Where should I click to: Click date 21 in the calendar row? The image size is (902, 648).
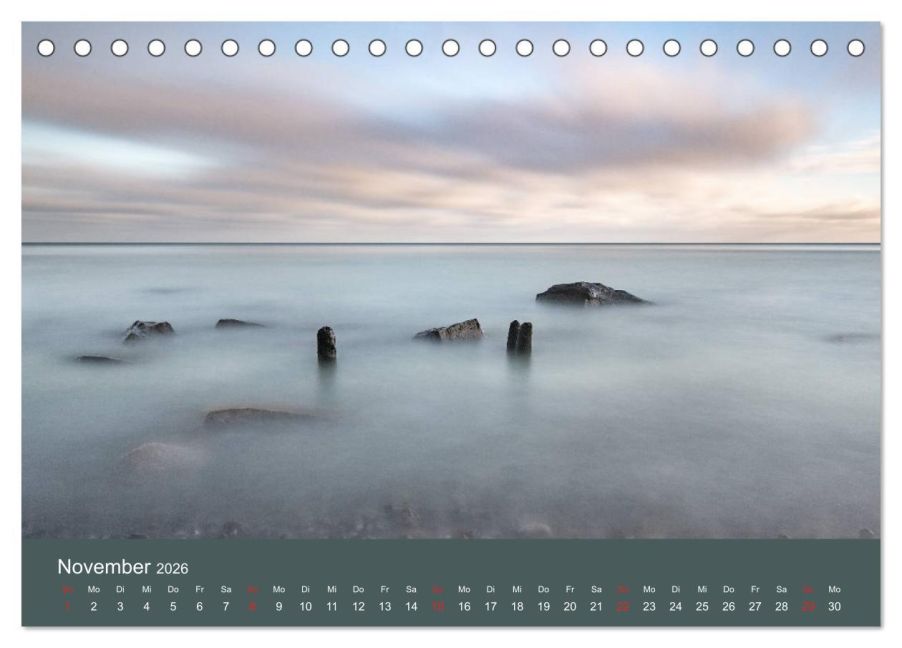point(596,607)
